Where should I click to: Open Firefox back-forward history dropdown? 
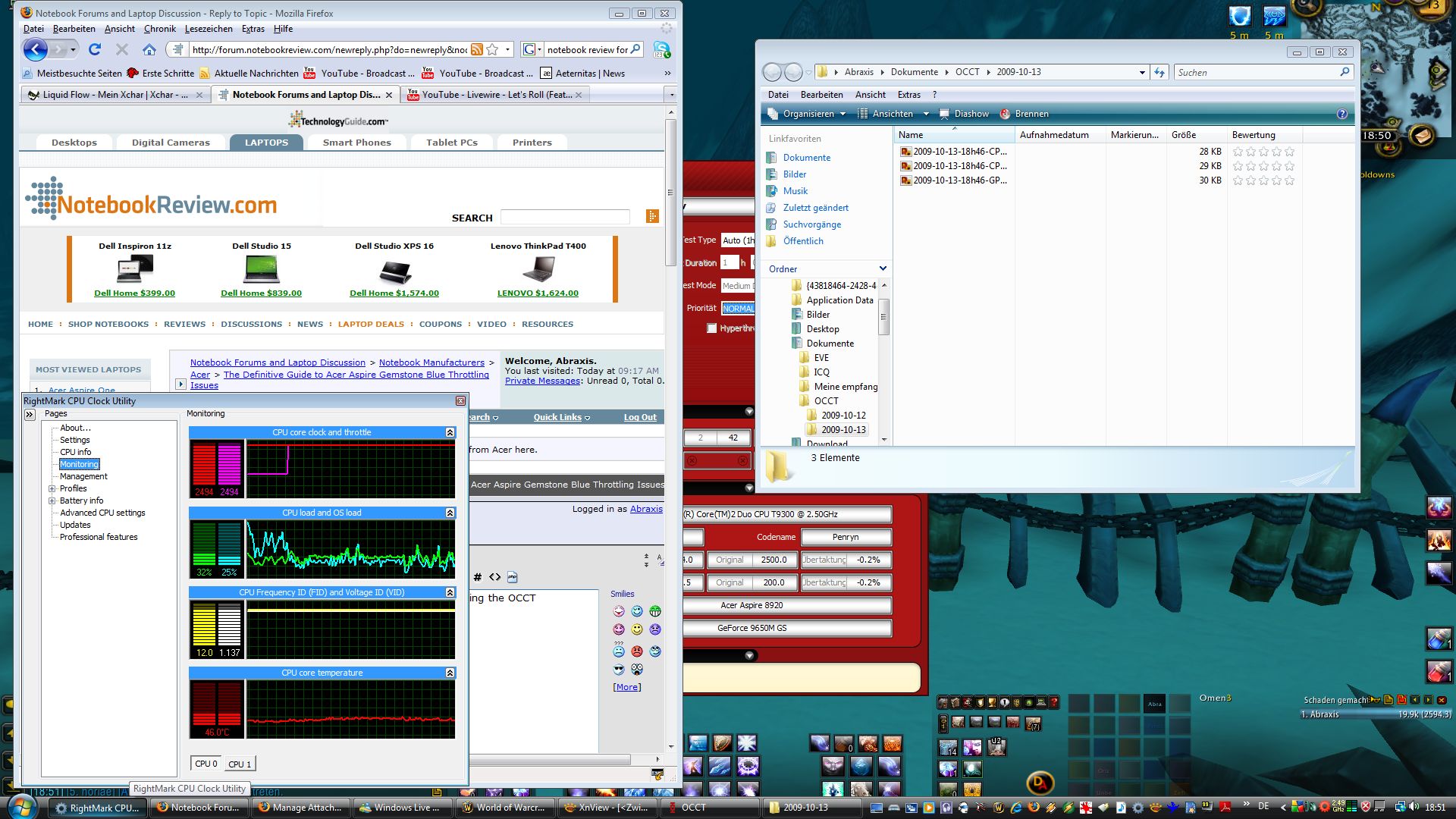pos(74,50)
